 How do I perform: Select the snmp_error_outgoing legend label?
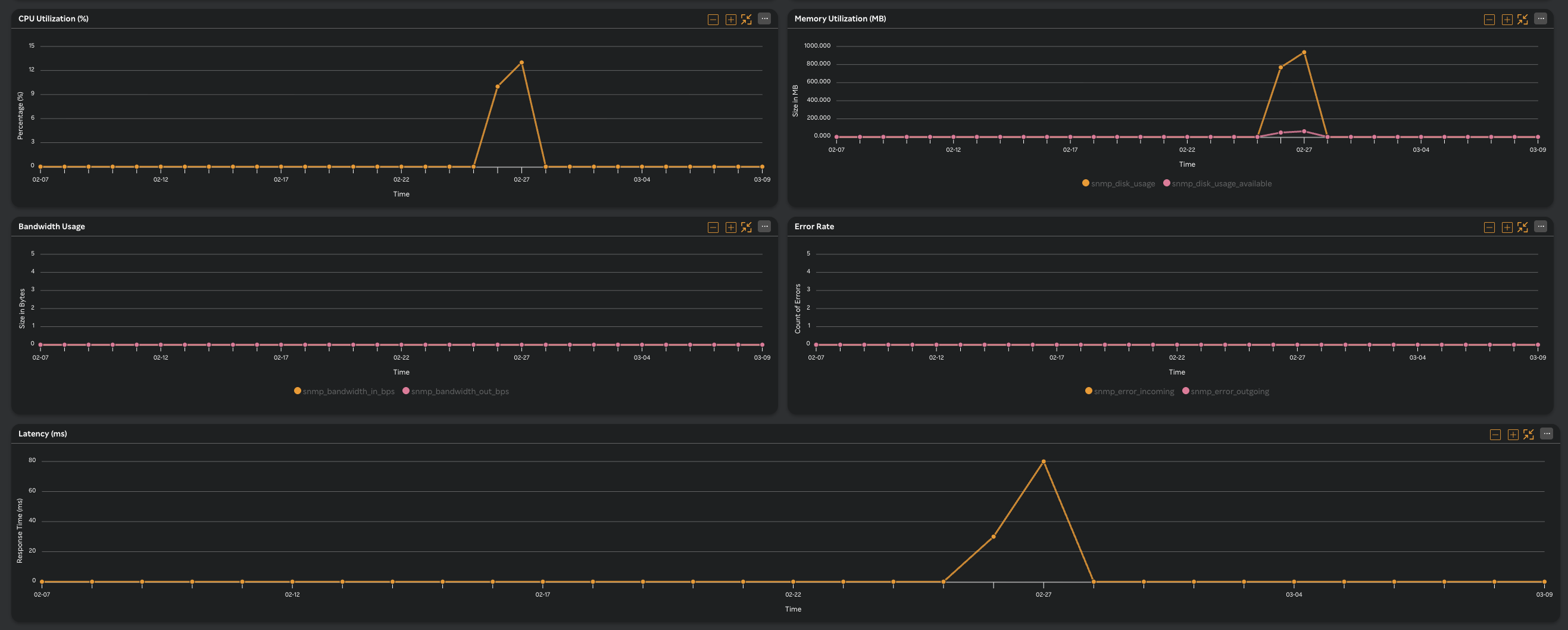tap(1229, 391)
